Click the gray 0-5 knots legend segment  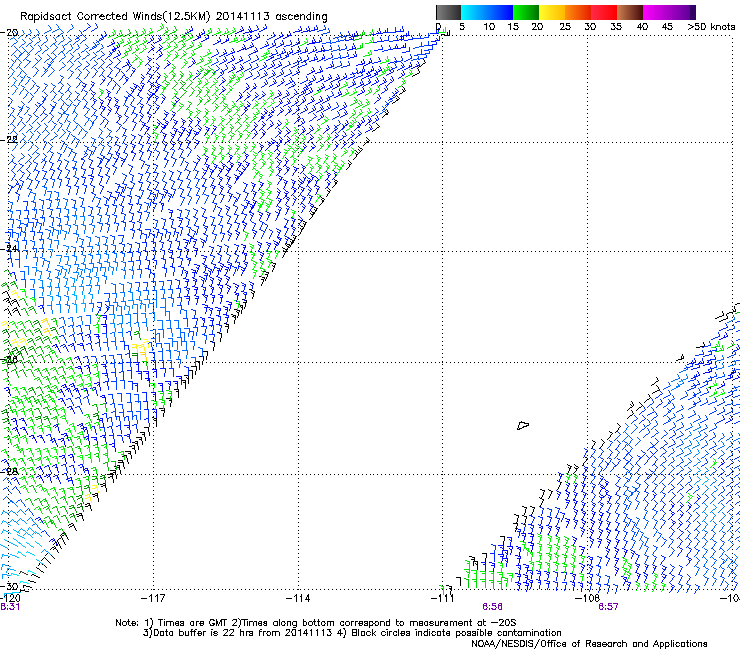449,12
